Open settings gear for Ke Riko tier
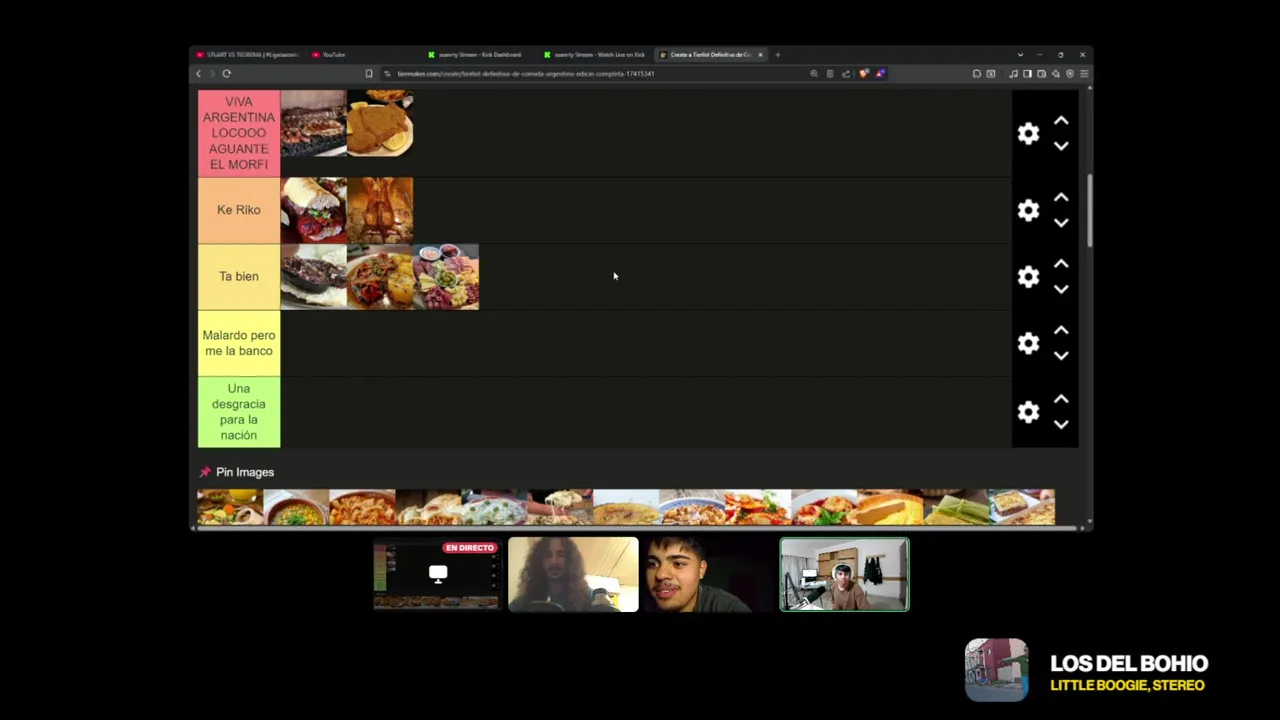The image size is (1280, 720). pos(1028,210)
